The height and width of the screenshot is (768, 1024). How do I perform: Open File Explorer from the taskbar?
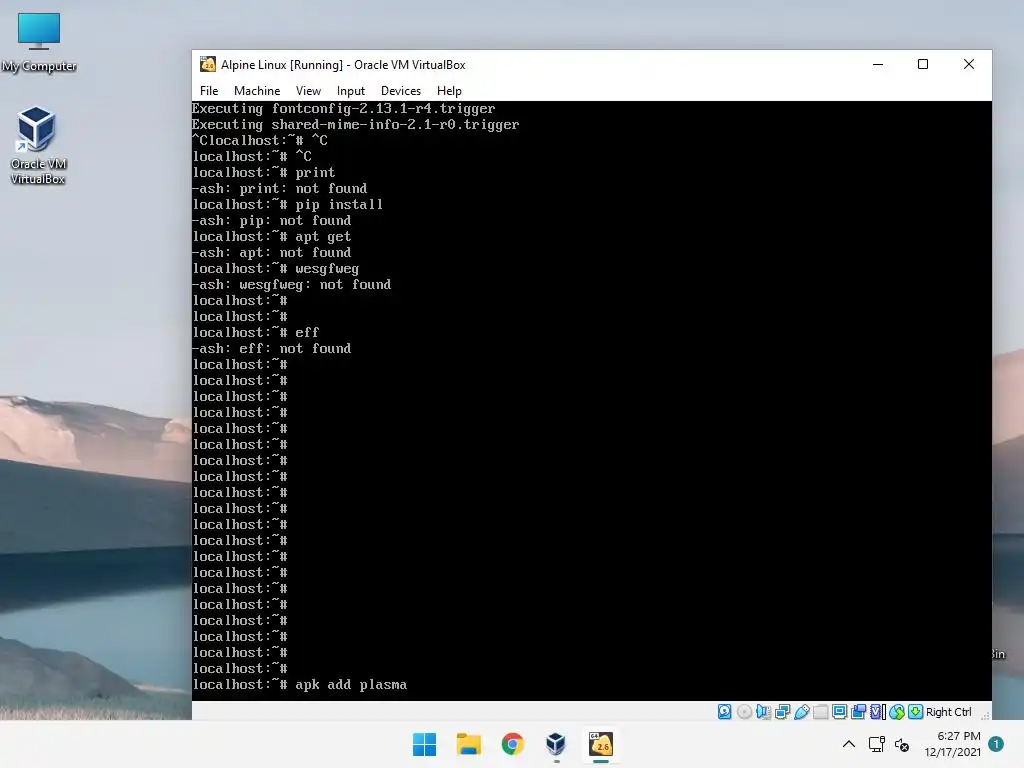pyautogui.click(x=468, y=744)
